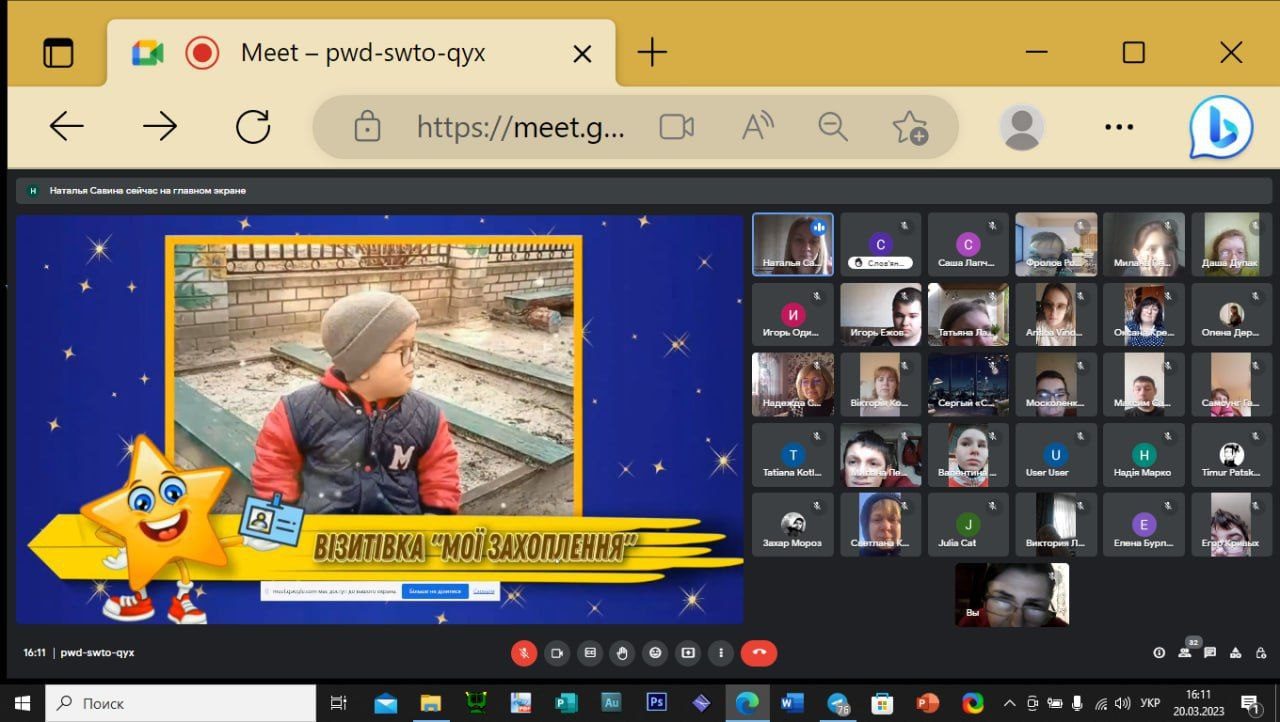1280x722 pixels.
Task: Open Meet's three-dot more options menu
Action: coord(721,653)
